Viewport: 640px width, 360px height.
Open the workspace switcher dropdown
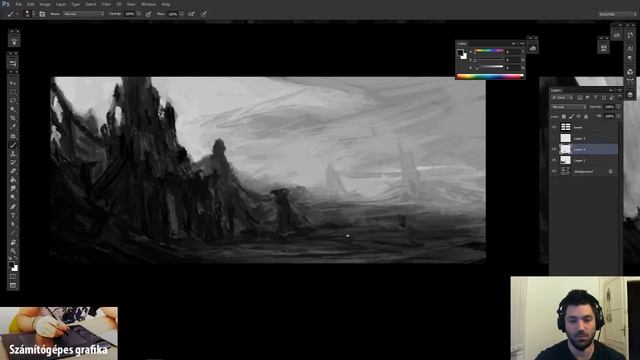[x=617, y=14]
